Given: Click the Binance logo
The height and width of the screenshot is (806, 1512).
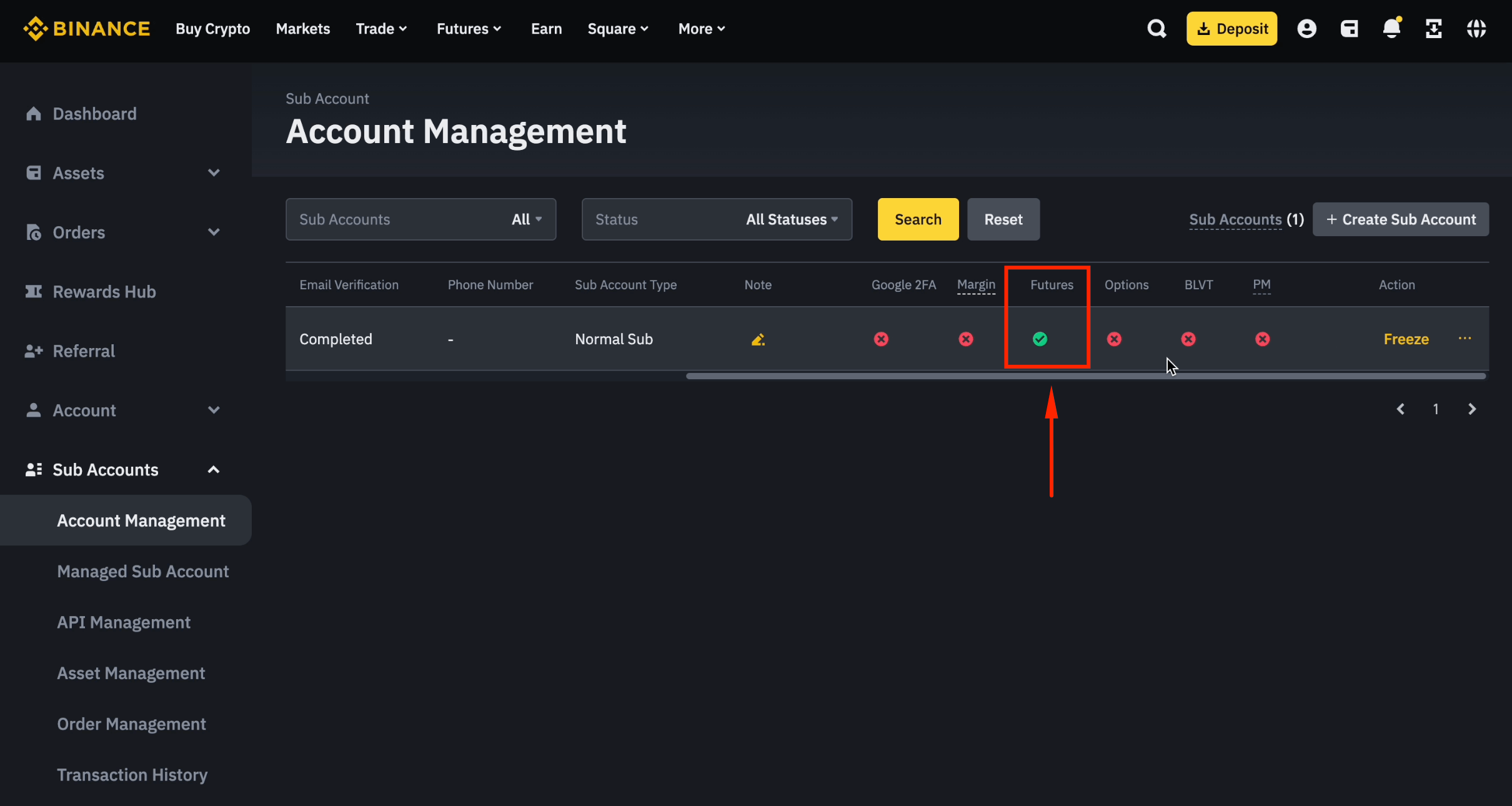Looking at the screenshot, I should click(87, 28).
